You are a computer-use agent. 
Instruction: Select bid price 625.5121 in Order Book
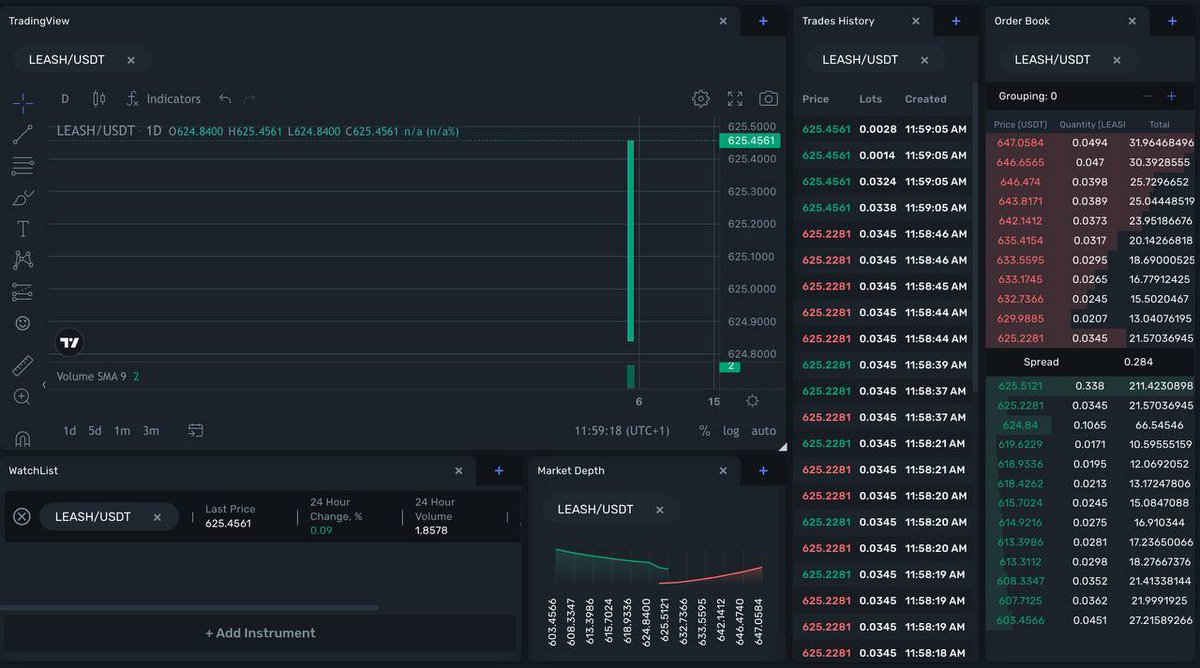coord(1020,386)
